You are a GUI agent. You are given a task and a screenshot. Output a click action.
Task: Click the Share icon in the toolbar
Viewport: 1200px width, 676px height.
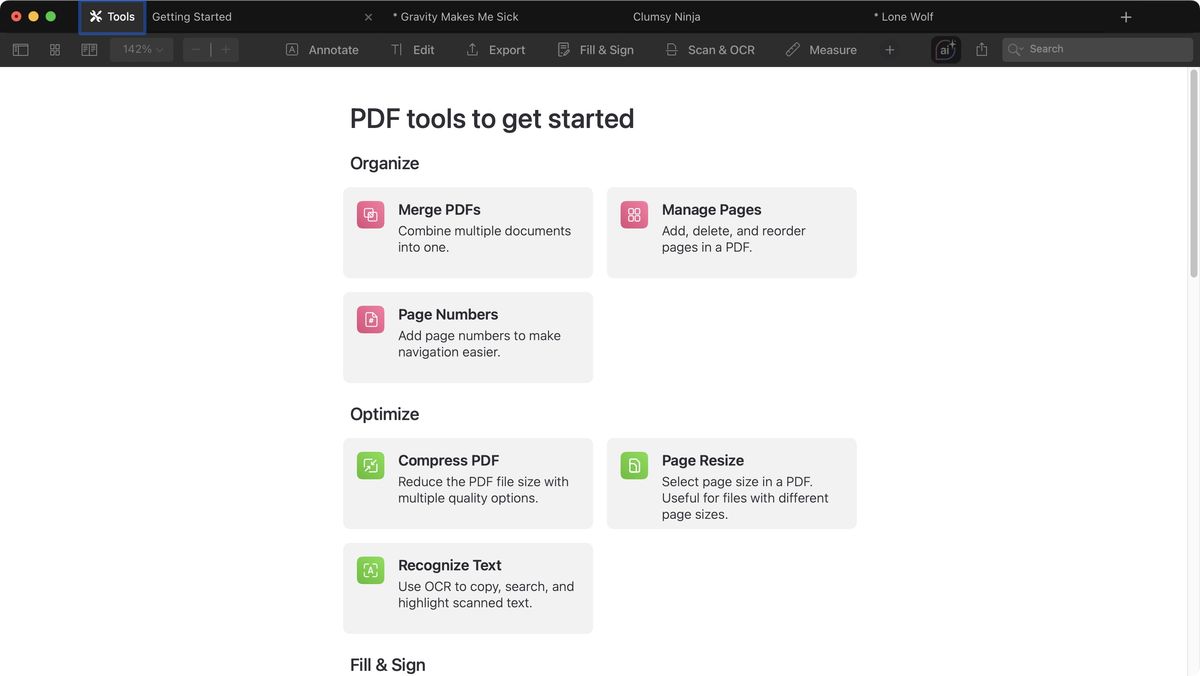click(x=981, y=48)
